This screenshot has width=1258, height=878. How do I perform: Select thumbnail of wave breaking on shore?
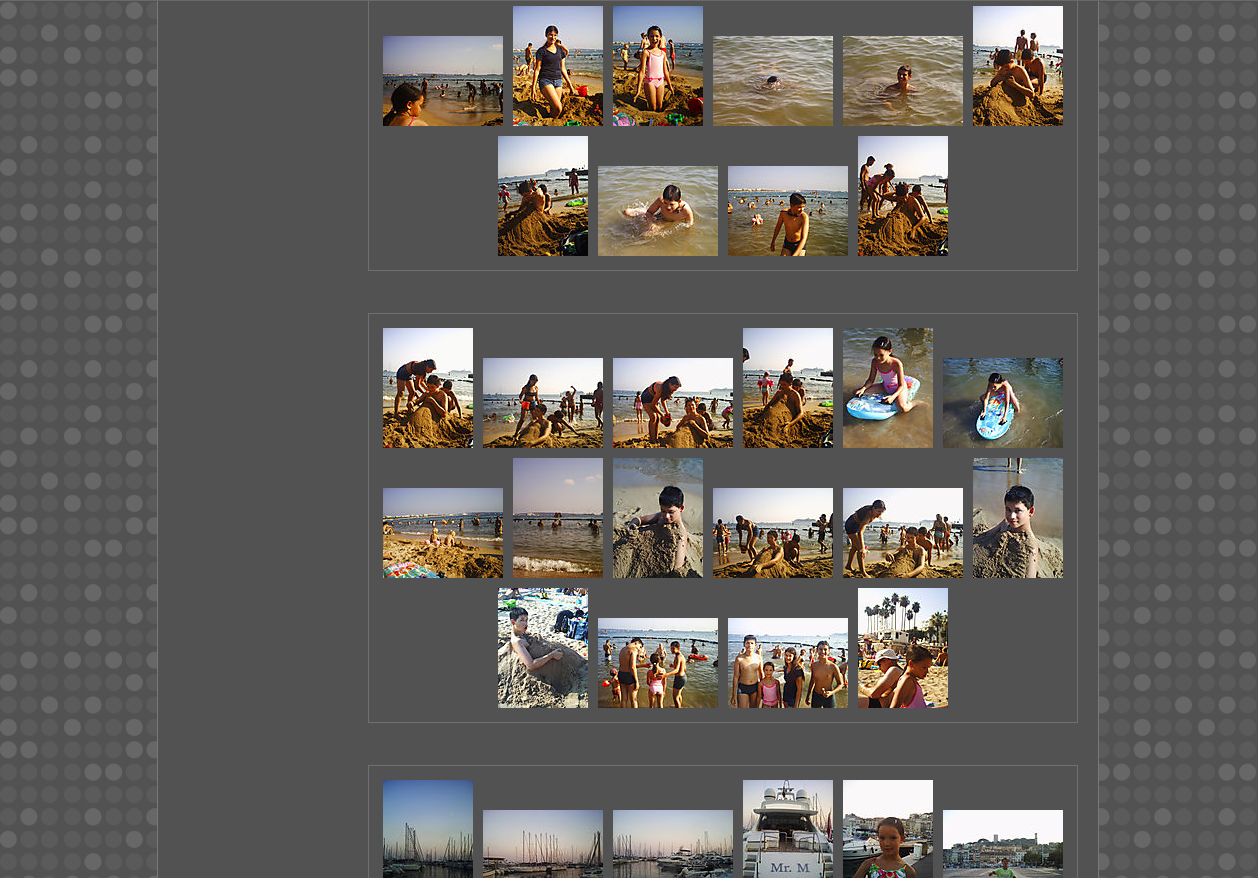(x=557, y=518)
